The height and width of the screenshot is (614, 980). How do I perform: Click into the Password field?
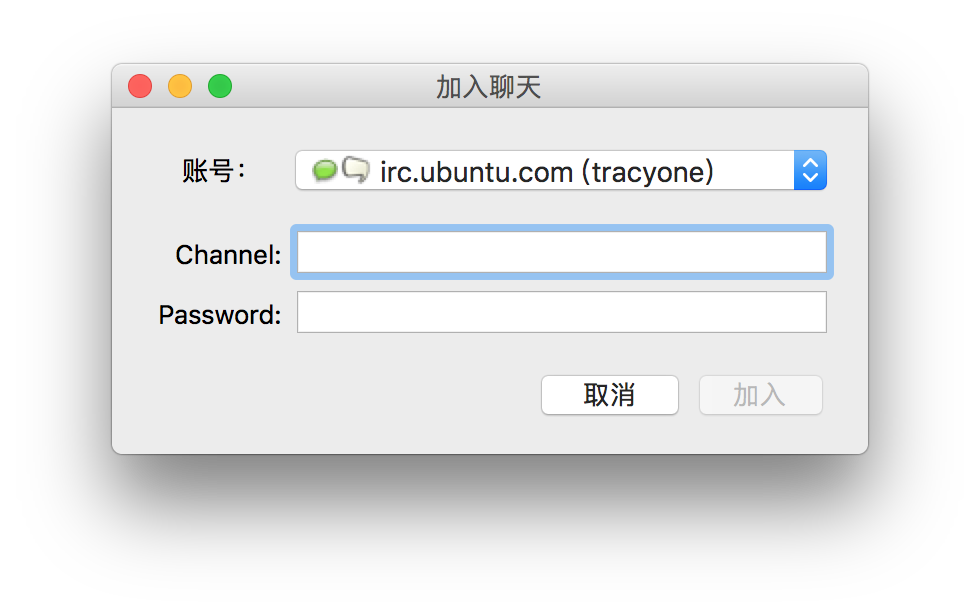561,313
